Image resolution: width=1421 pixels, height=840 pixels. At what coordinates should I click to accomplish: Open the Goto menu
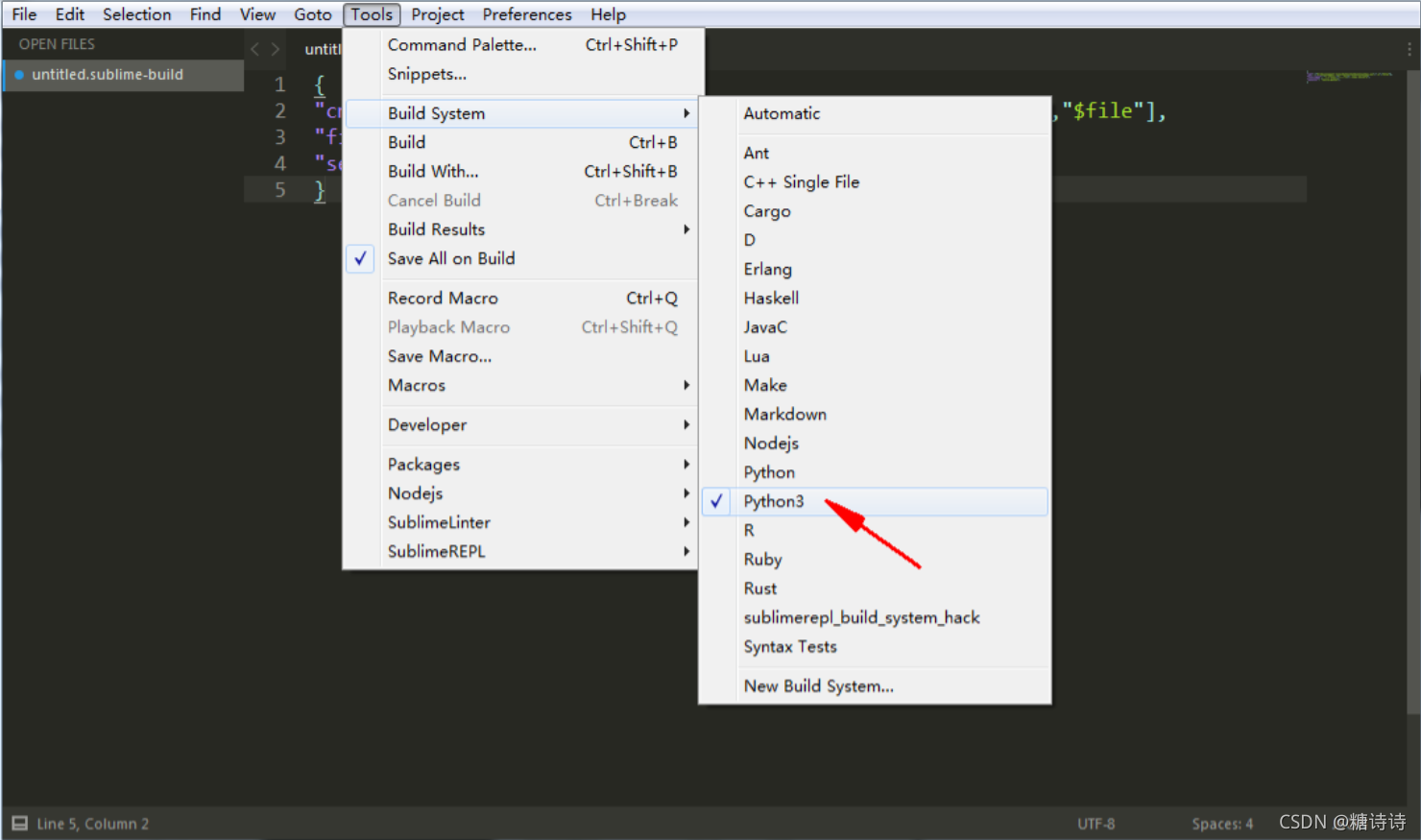313,14
